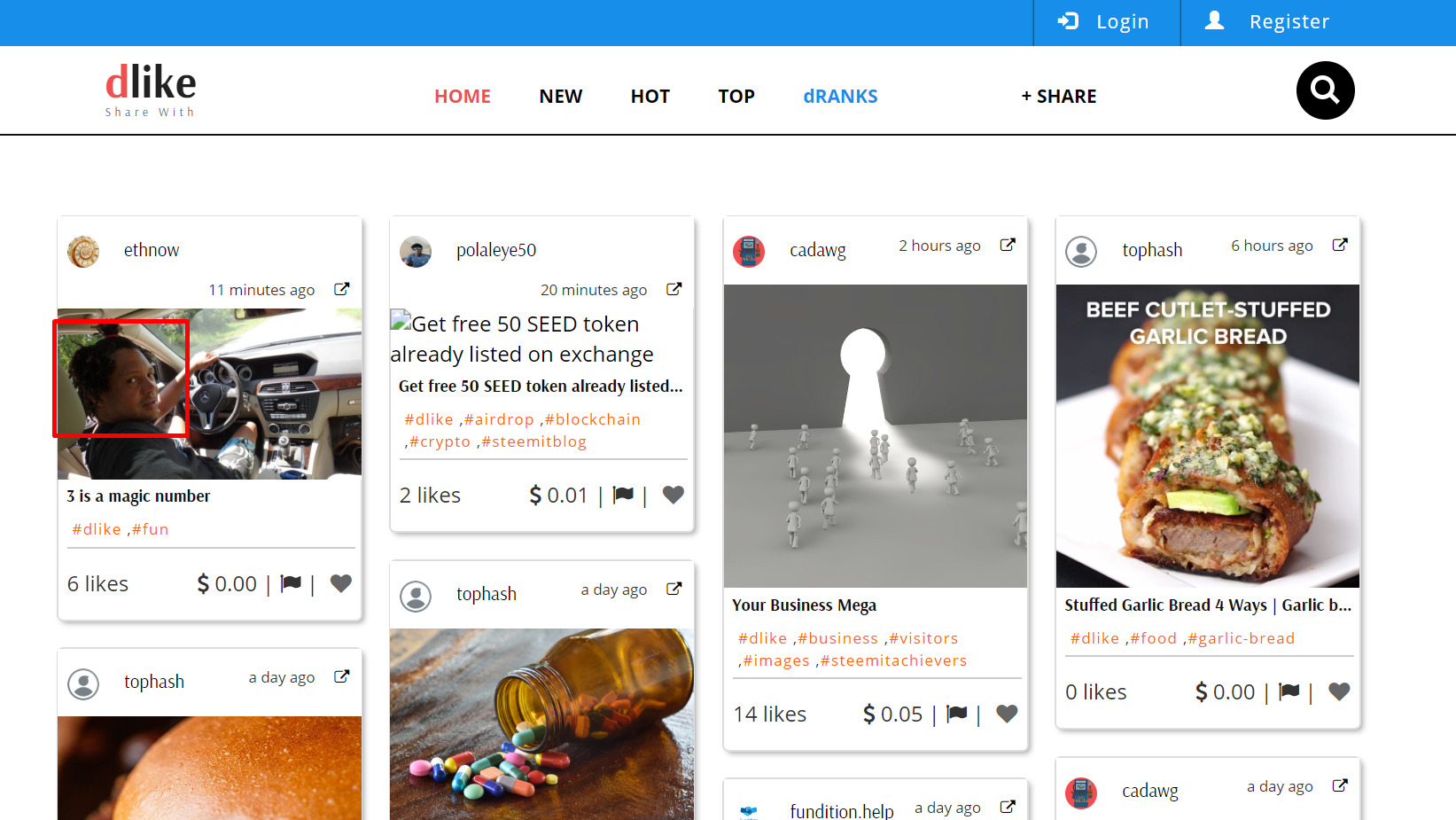Screen dimensions: 1456x820
Task: Open external link on tophash burger post
Action: 341,676
